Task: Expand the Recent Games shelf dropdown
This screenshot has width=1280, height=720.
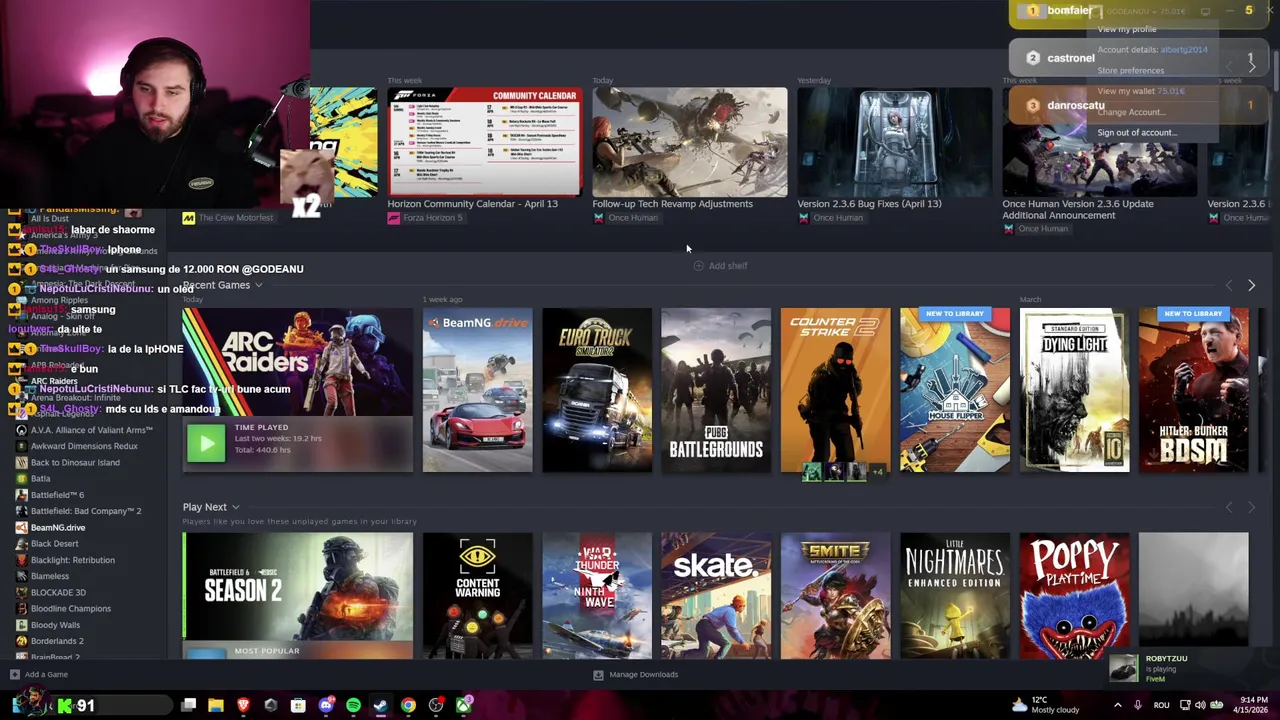Action: tap(258, 286)
